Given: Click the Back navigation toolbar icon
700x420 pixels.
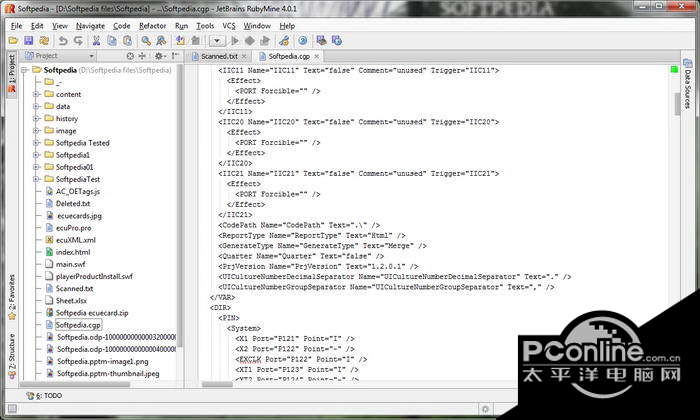Looking at the screenshot, I should (180, 41).
